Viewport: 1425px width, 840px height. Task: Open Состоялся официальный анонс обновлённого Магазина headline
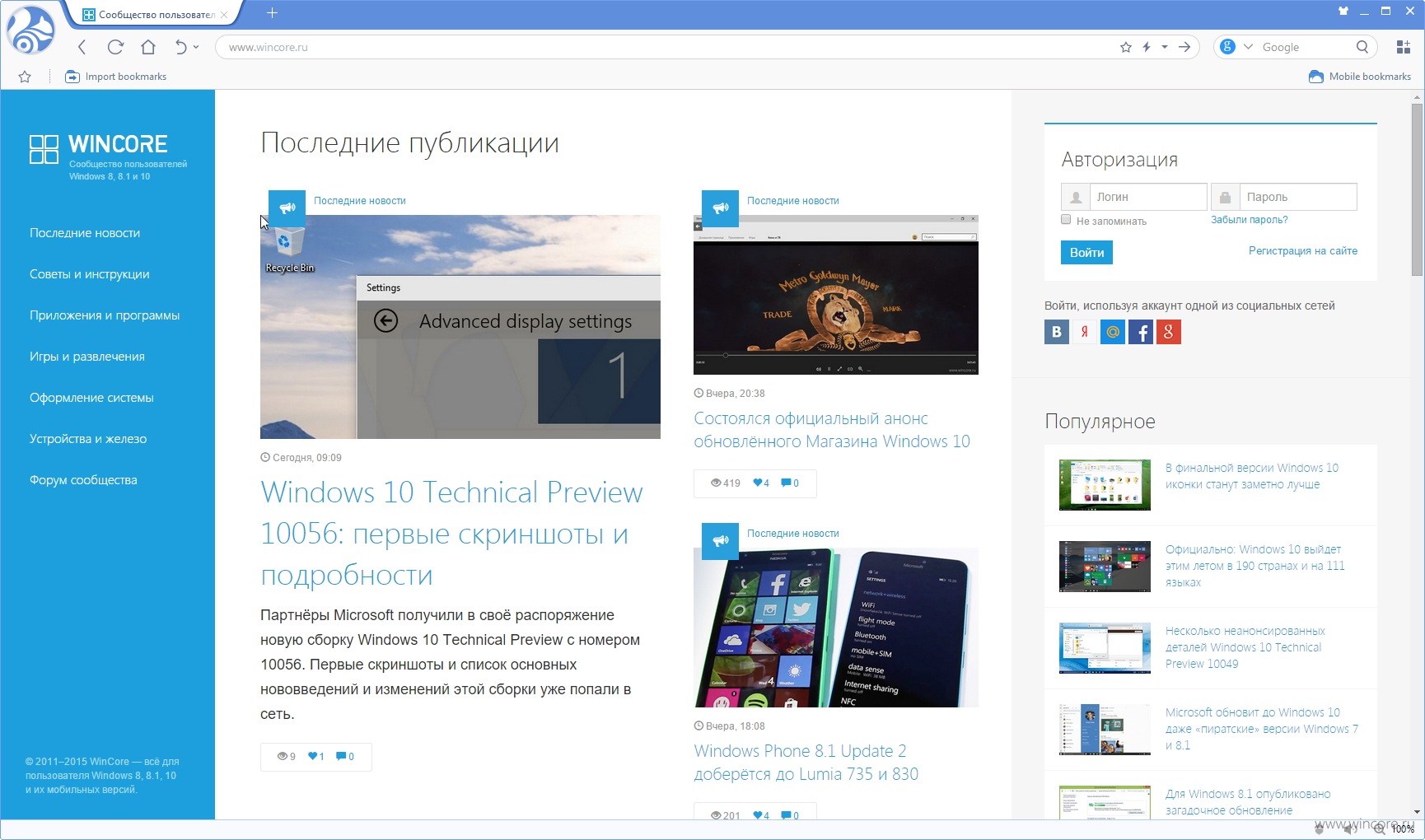coord(832,430)
